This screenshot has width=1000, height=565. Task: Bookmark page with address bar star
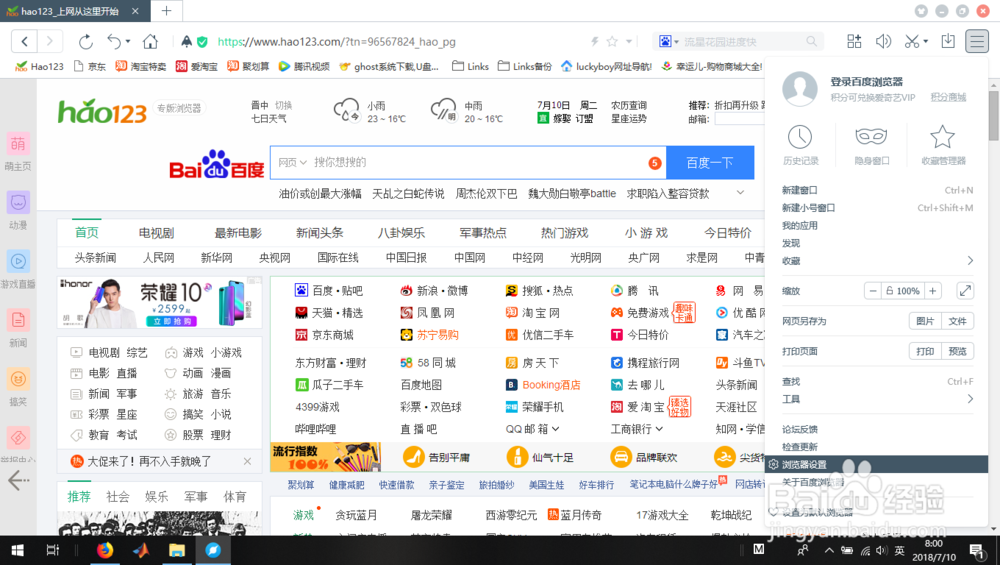612,41
